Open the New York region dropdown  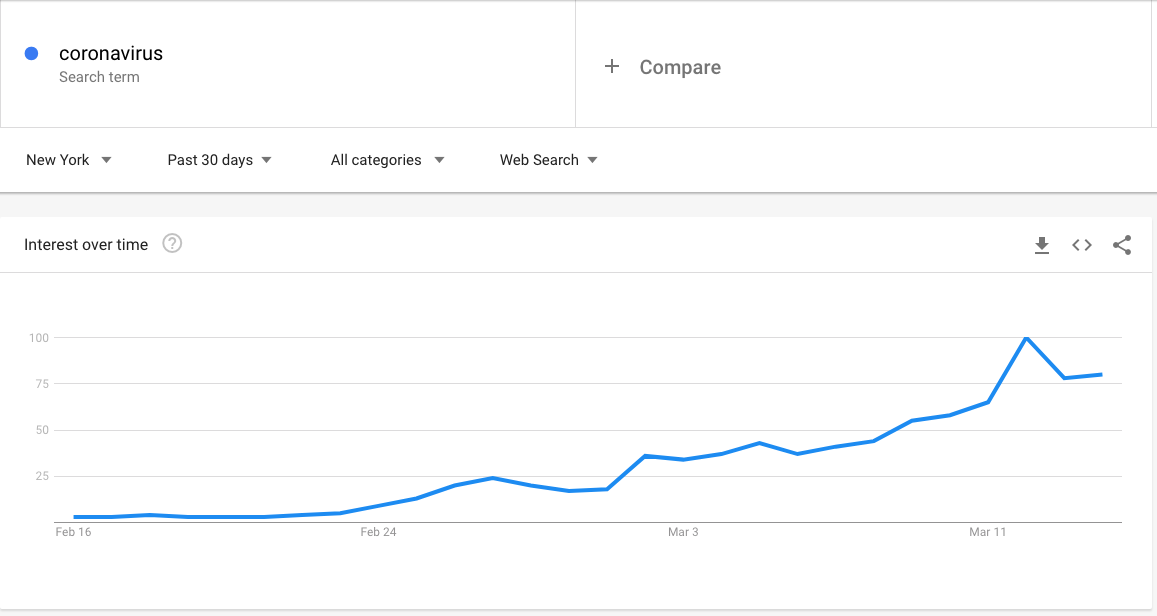pyautogui.click(x=68, y=160)
